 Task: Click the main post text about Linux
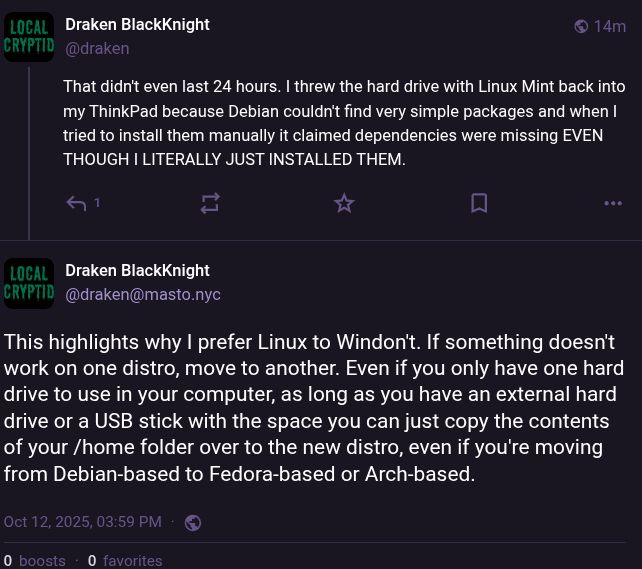click(310, 407)
